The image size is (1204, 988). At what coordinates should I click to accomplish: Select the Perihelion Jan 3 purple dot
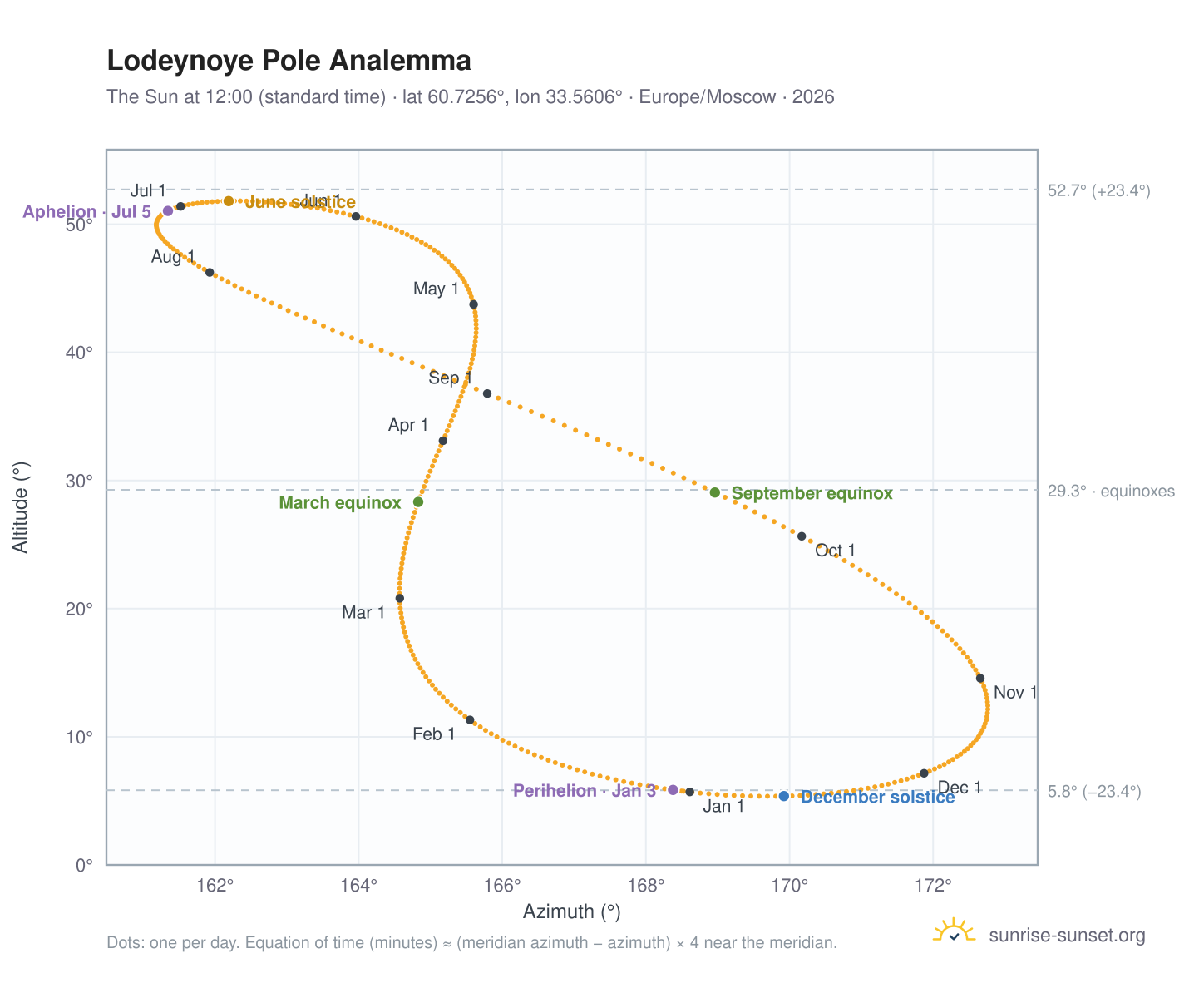click(674, 790)
